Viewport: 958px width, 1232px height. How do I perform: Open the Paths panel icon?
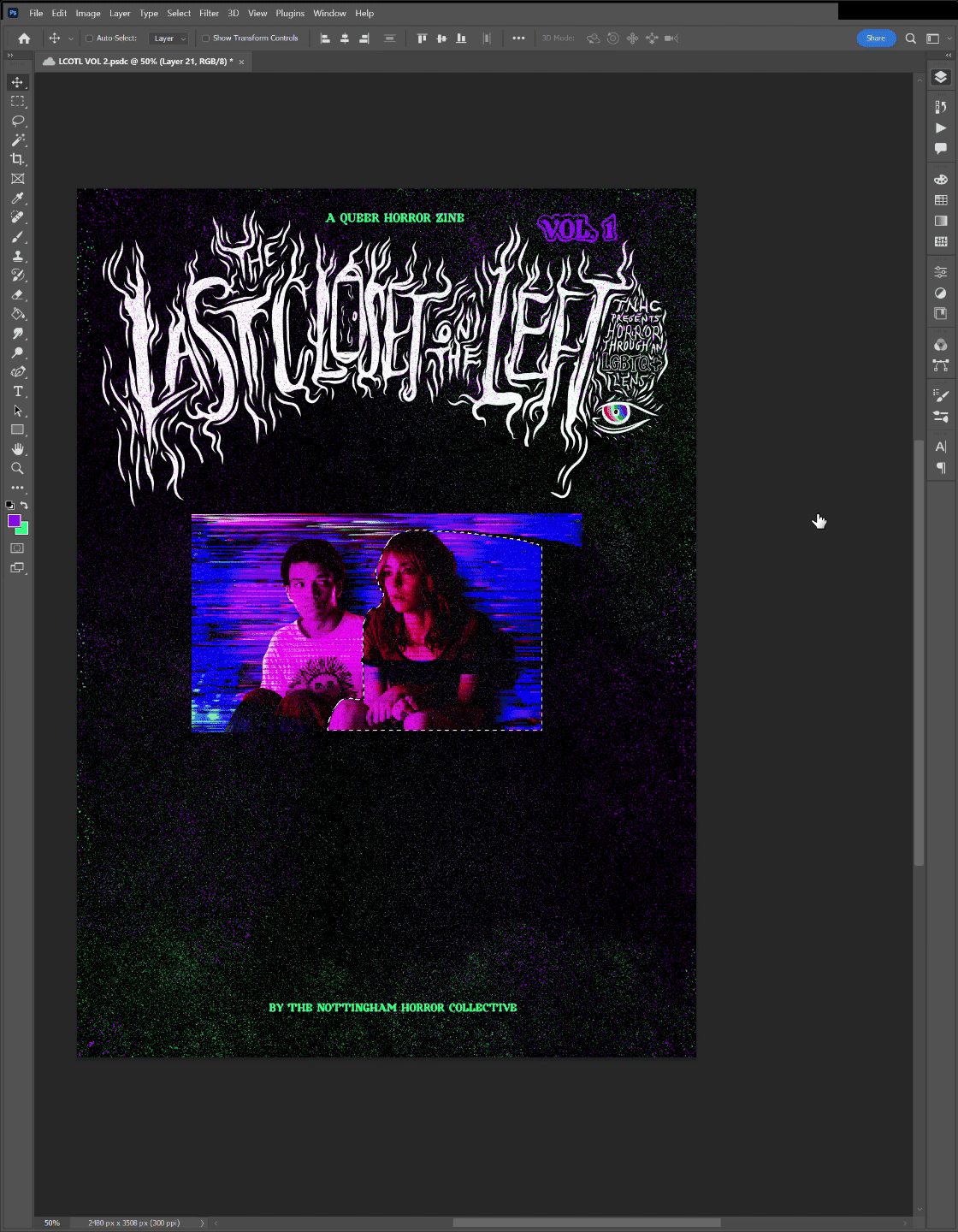coord(941,365)
